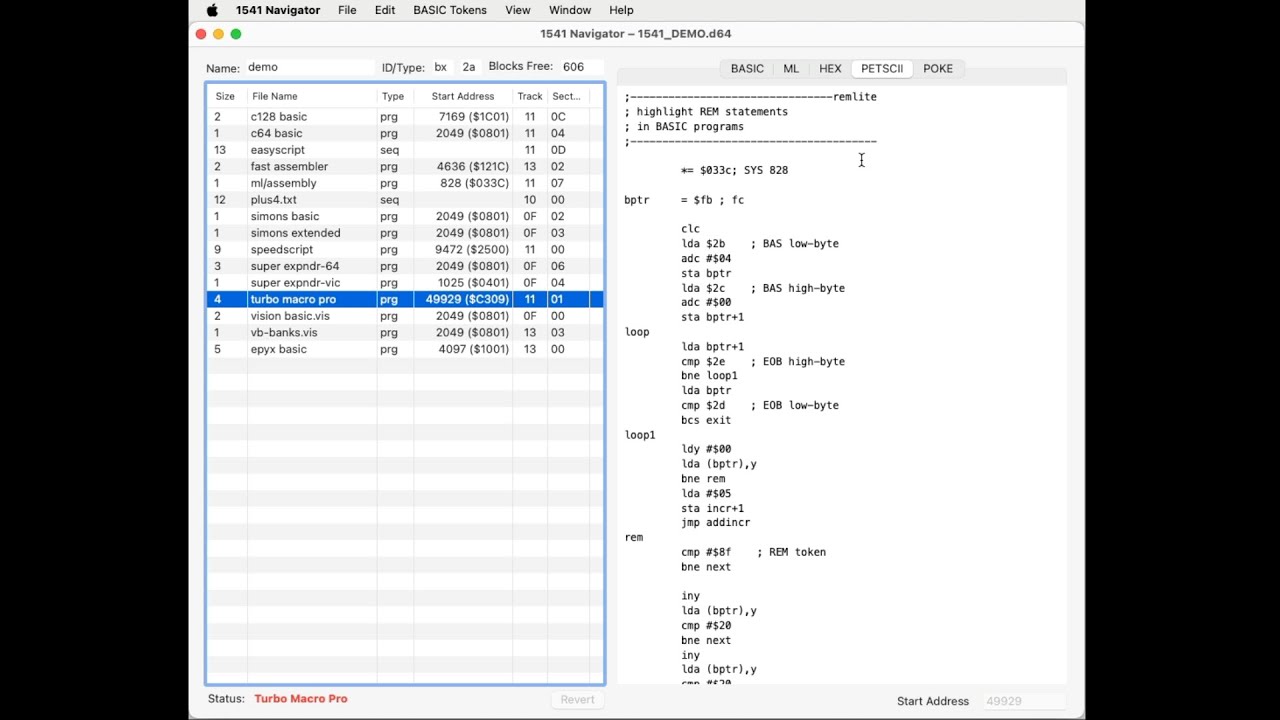Sort by the Type column header
1280x720 pixels.
pos(395,96)
